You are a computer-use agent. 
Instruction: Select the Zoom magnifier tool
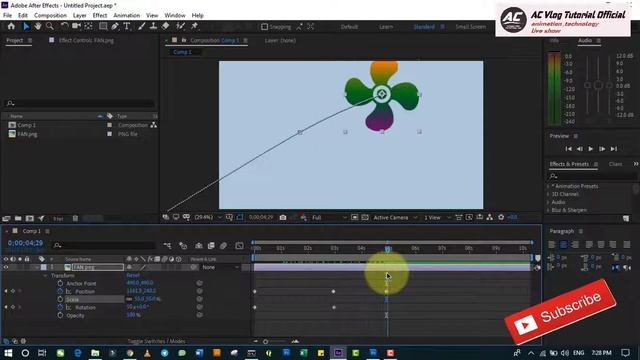(x=50, y=26)
